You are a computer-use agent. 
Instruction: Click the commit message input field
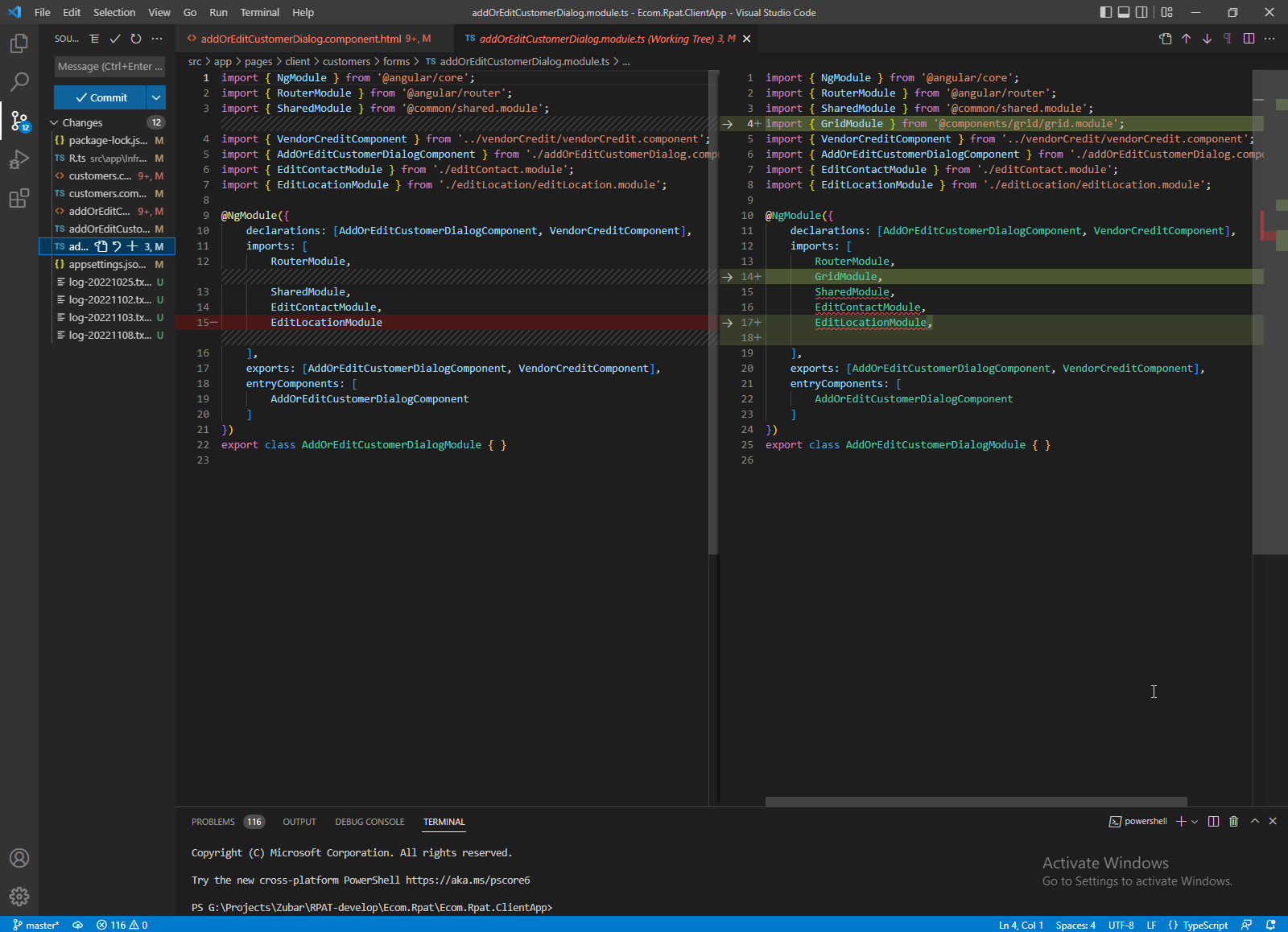pyautogui.click(x=109, y=67)
